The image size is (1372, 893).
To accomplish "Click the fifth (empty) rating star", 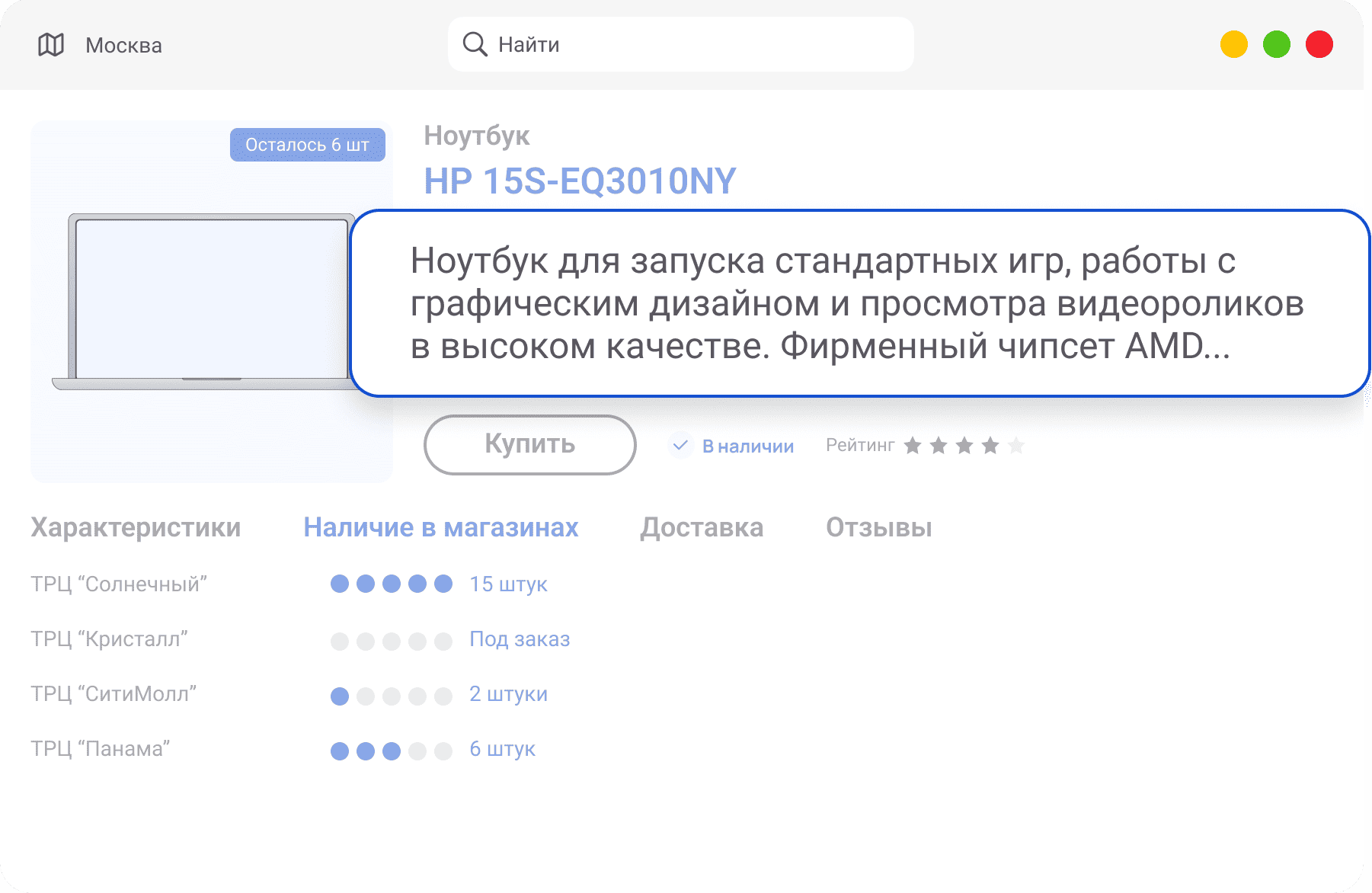I will (1015, 445).
